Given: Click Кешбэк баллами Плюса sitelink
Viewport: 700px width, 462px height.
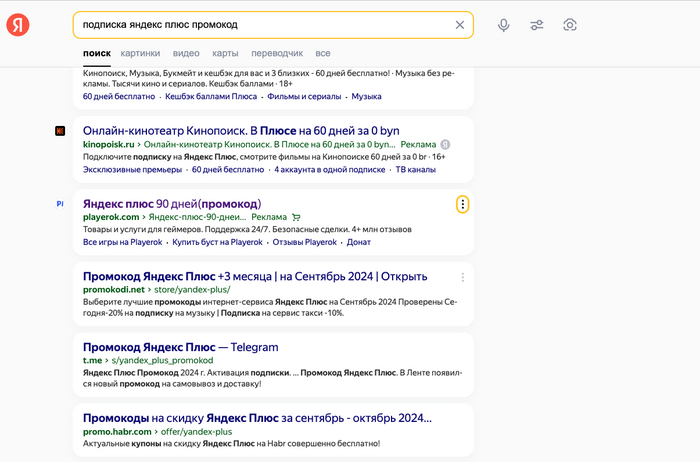Looking at the screenshot, I should 211,96.
